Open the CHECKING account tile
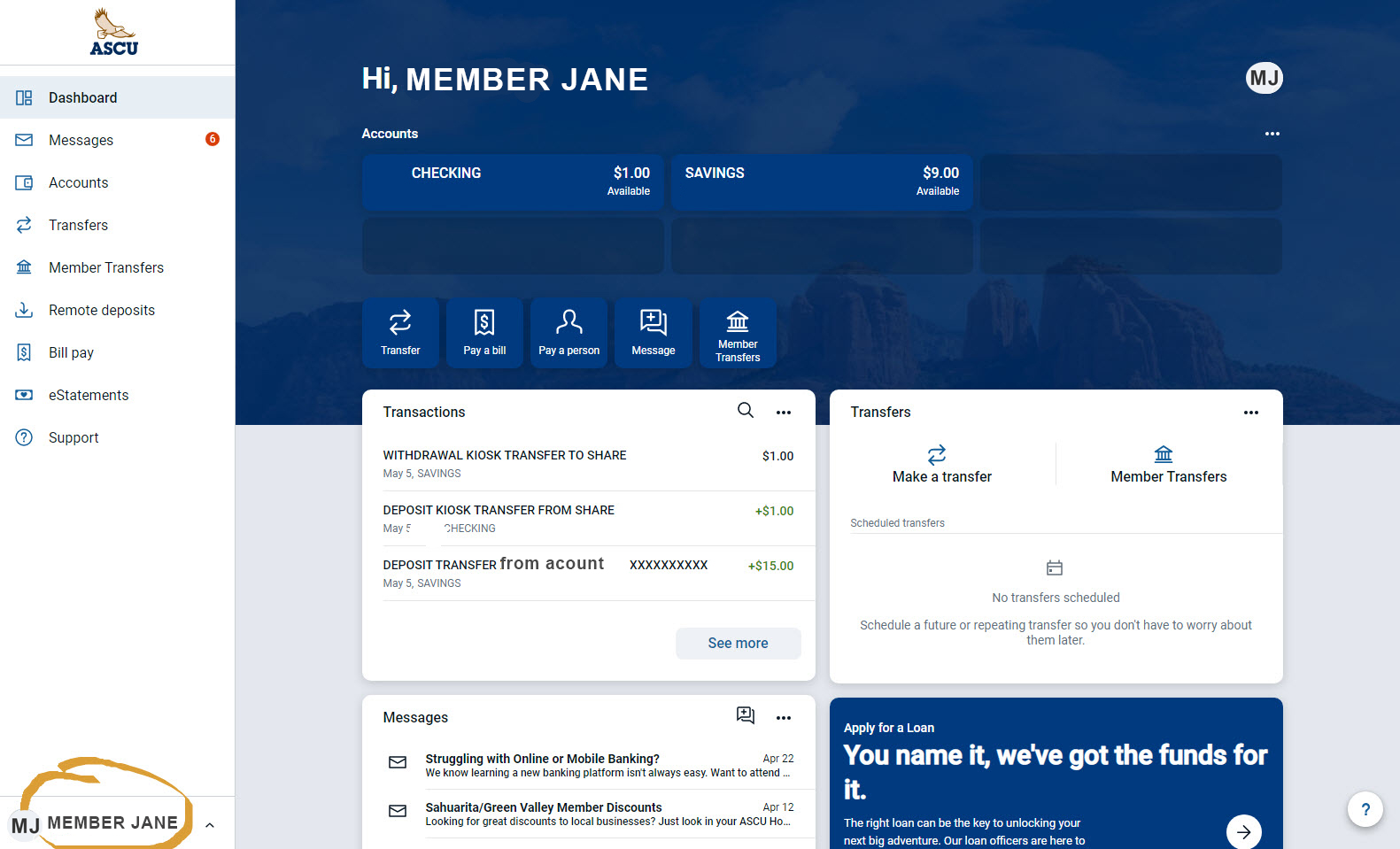Image resolution: width=1400 pixels, height=849 pixels. pos(513,181)
